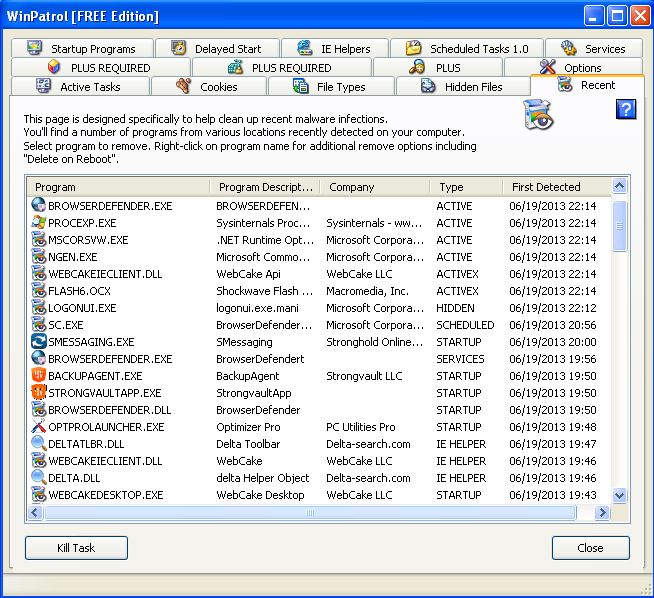The image size is (654, 598).
Task: Click the Delayed Start clock icon
Action: [179, 48]
